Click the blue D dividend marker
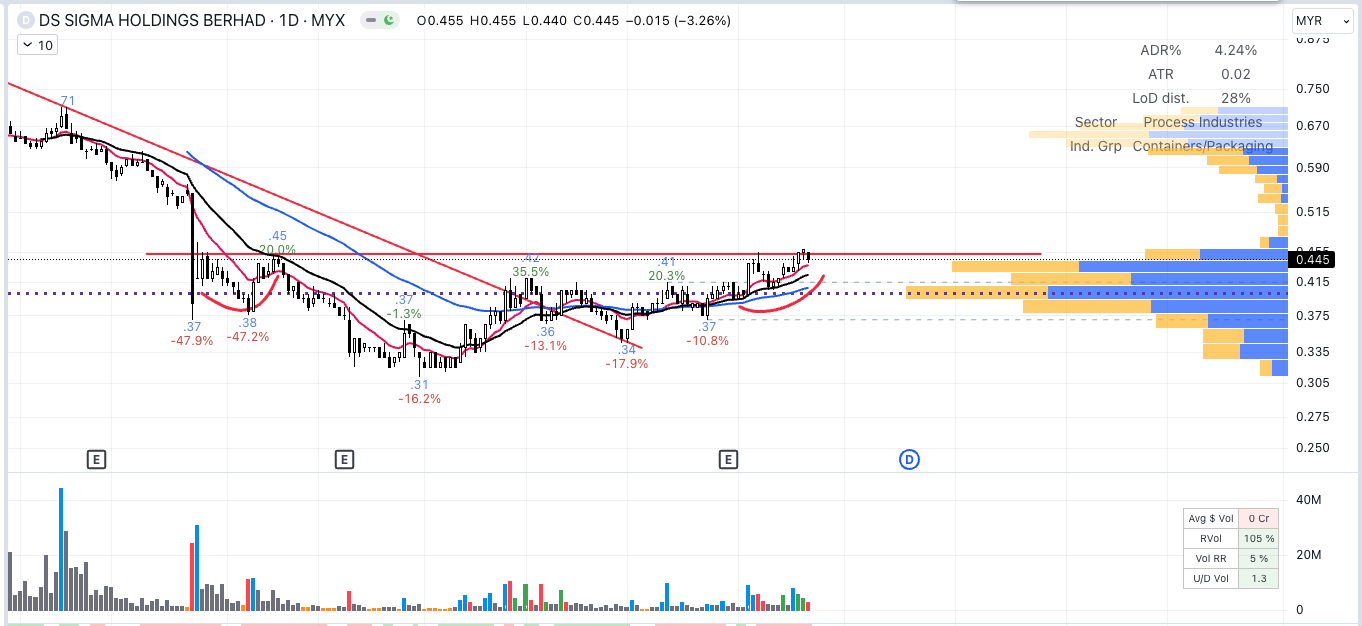Screen dimensions: 1362x626 coord(909,460)
